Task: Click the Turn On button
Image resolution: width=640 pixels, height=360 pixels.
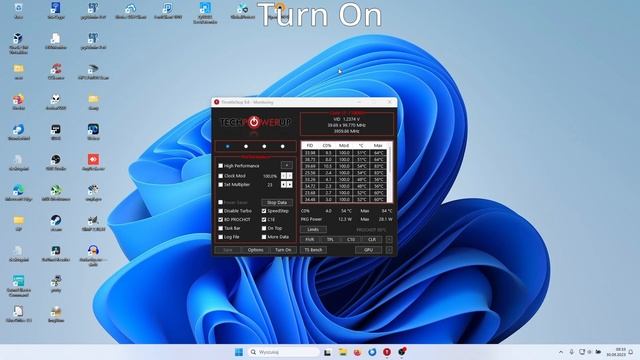Action: click(x=283, y=250)
